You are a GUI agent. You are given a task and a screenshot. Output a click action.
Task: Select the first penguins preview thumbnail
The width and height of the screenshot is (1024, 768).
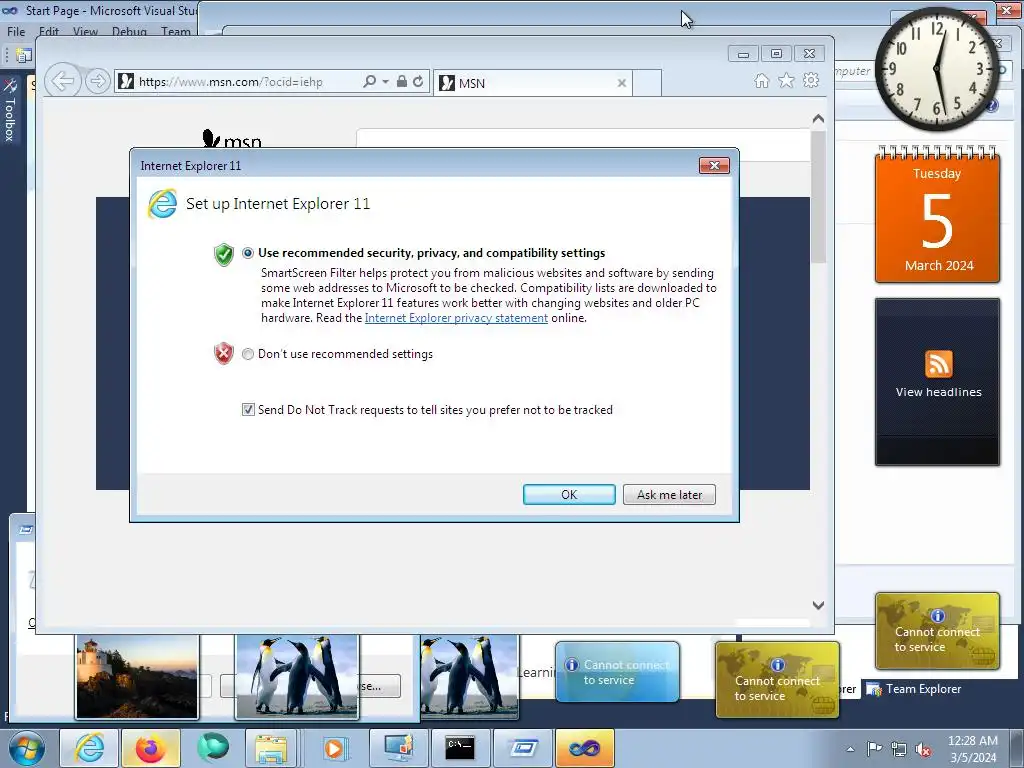pyautogui.click(x=296, y=677)
